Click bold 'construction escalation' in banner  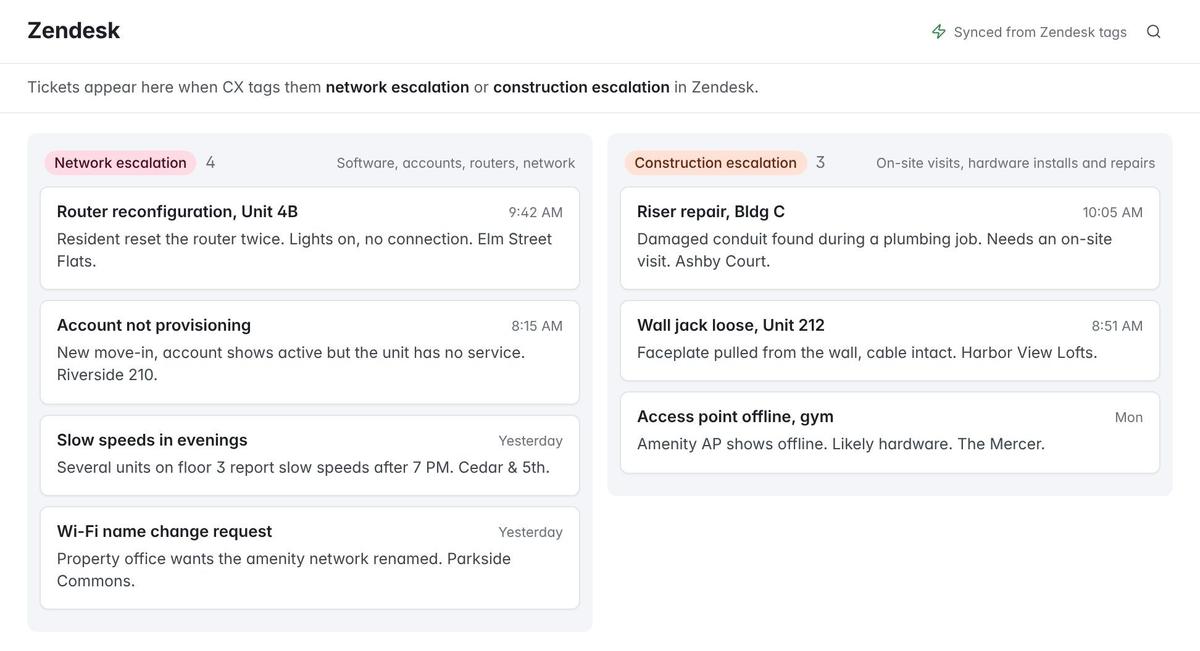pos(581,87)
